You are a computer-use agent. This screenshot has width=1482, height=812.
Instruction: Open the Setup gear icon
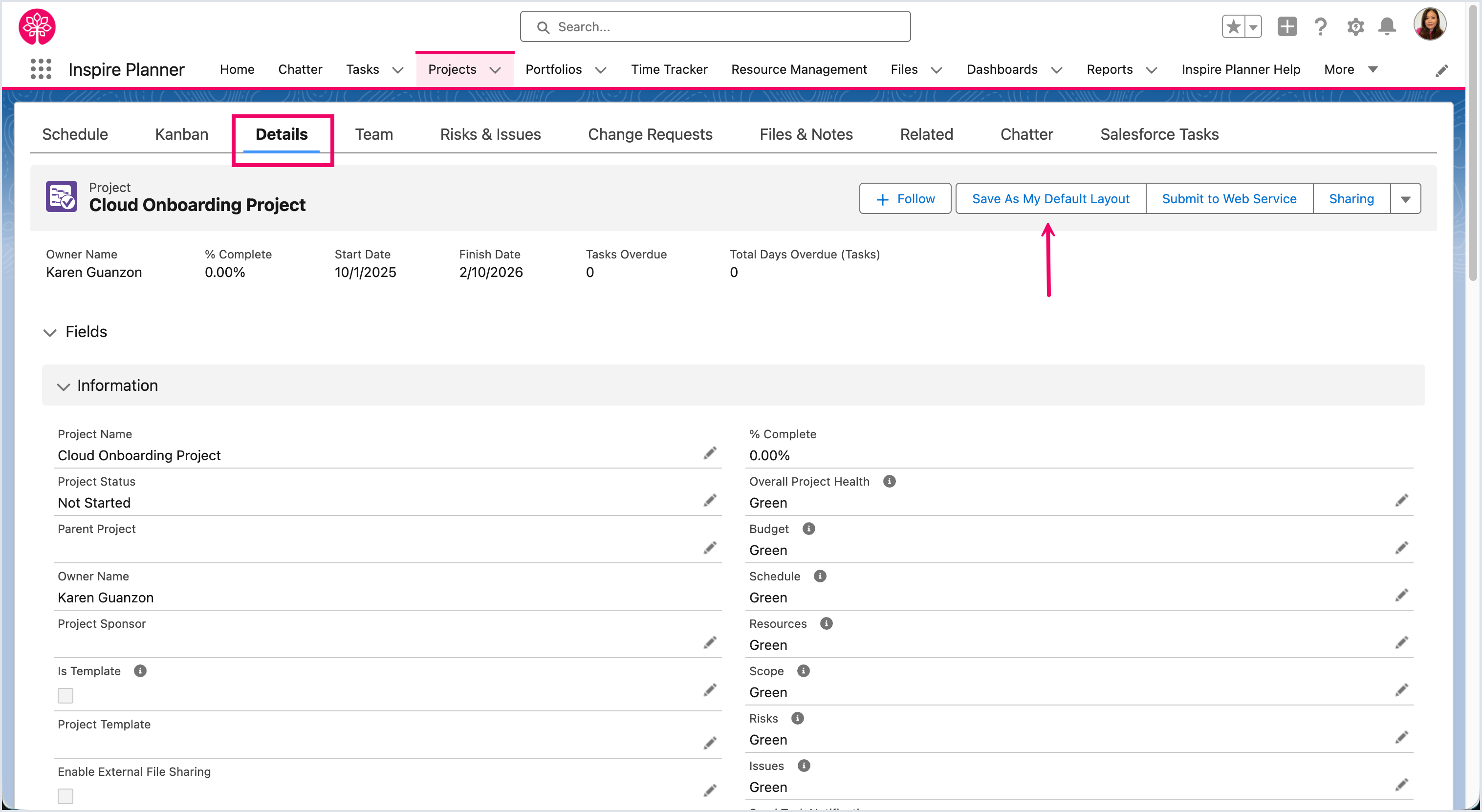click(1355, 26)
